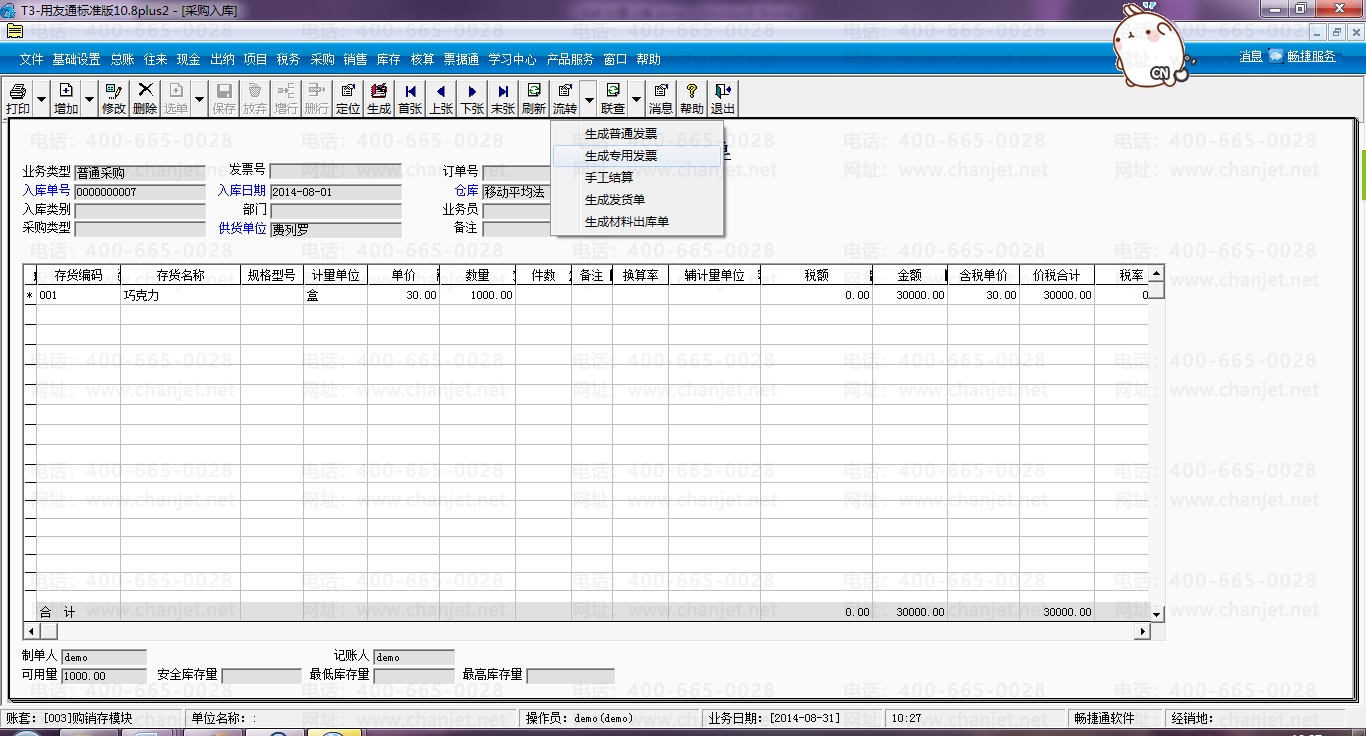Expand the dropdown arrow beside 增加
Image resolution: width=1366 pixels, height=736 pixels.
pyautogui.click(x=89, y=99)
